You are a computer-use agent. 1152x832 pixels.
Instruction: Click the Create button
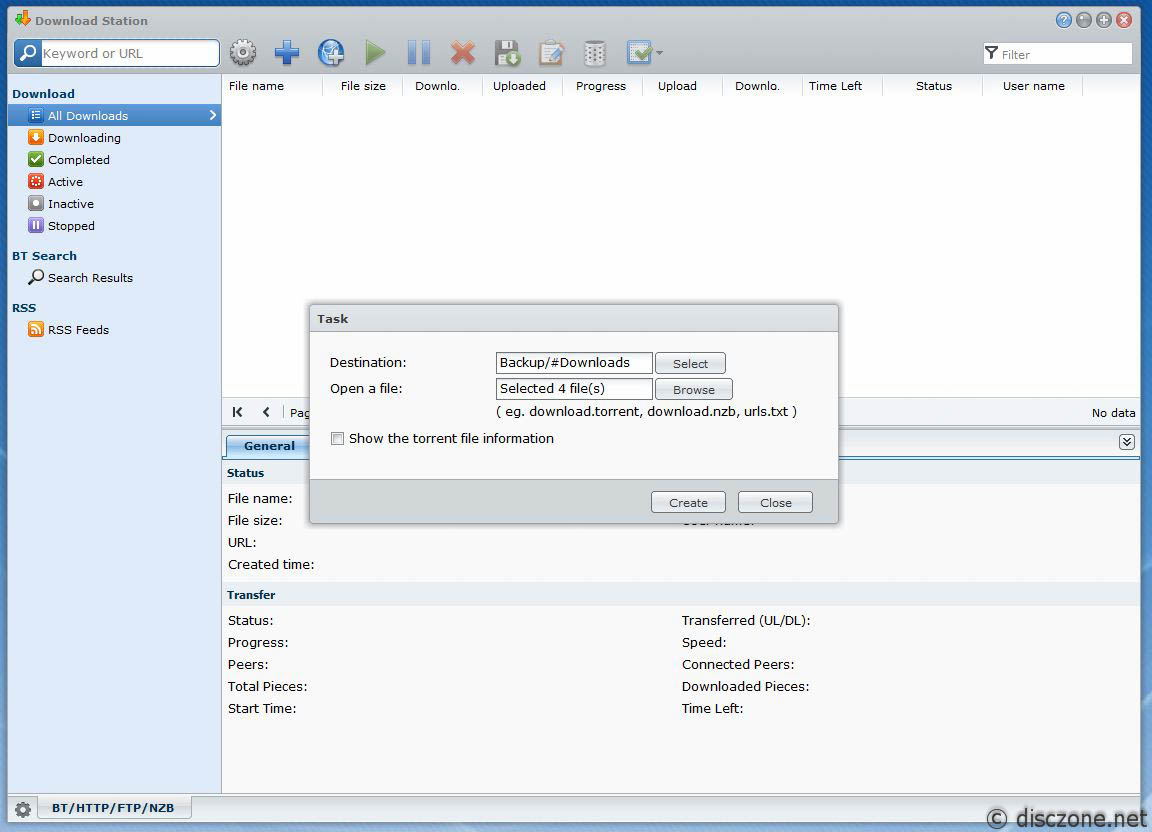point(688,503)
